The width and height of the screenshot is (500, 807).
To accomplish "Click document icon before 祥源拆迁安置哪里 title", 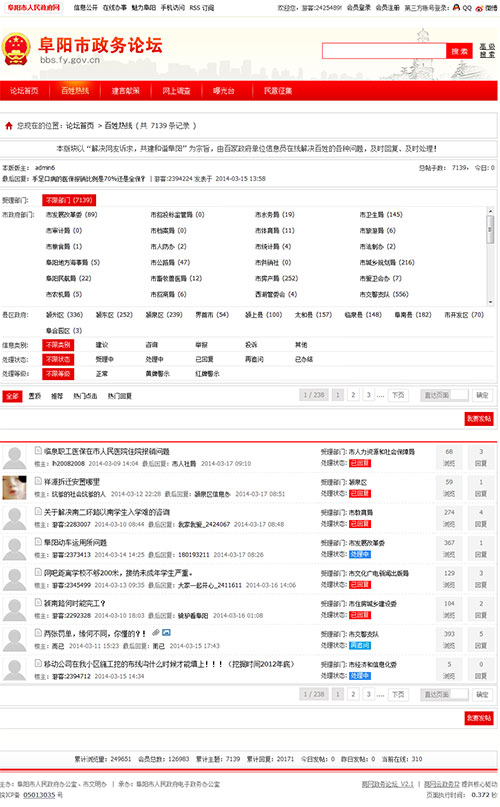I will (x=38, y=481).
